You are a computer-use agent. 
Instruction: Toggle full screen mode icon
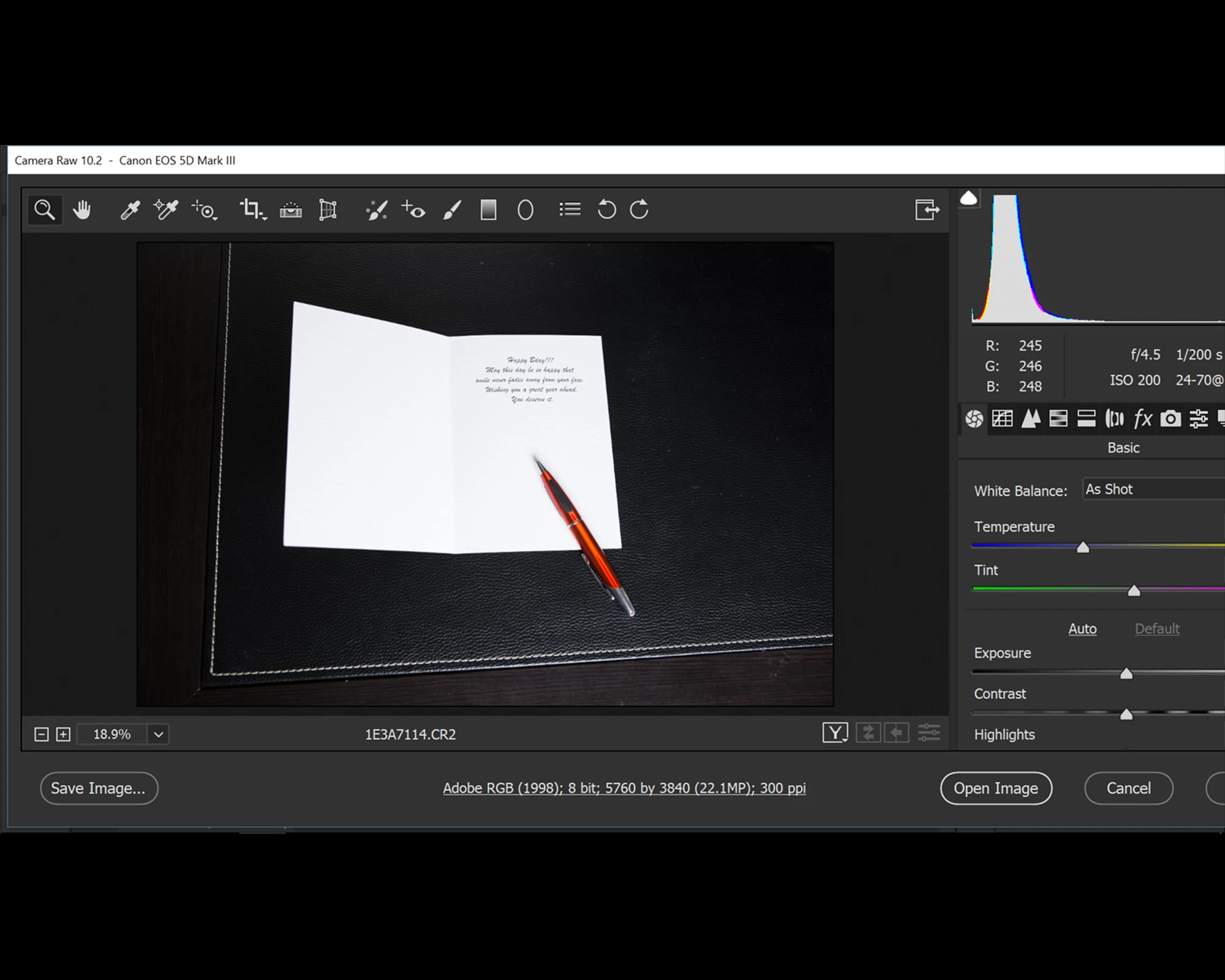tap(927, 210)
